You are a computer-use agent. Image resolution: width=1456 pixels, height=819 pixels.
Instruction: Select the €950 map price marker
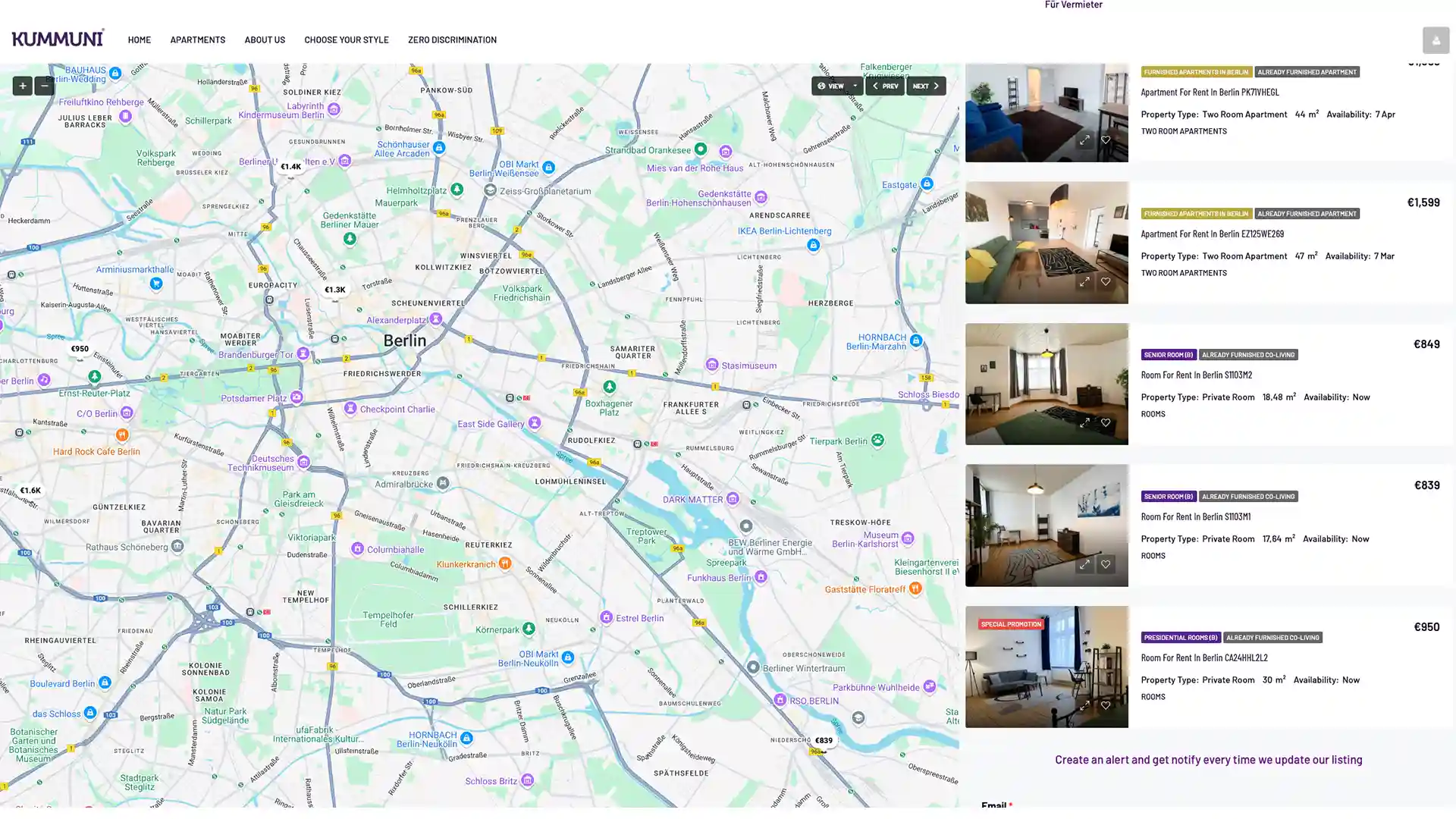click(79, 350)
